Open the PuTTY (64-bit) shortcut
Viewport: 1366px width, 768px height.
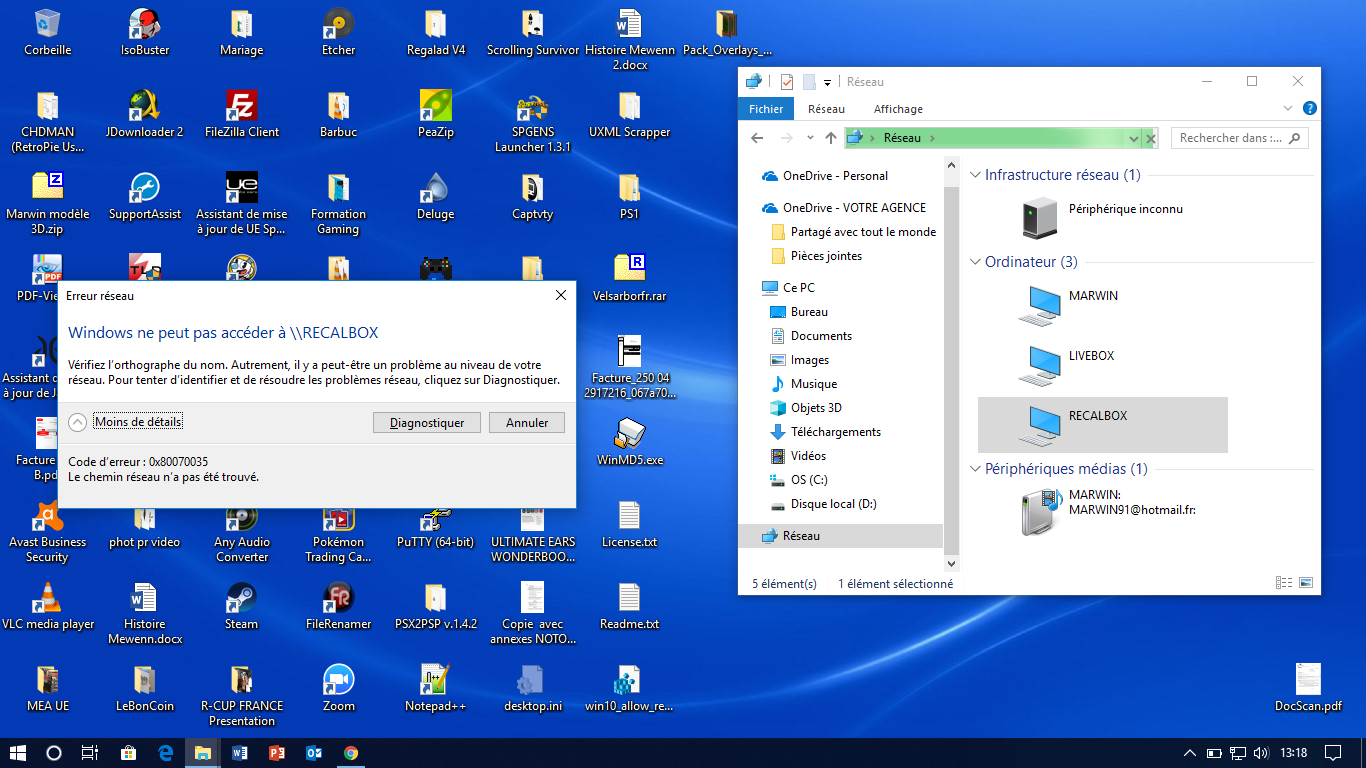point(436,524)
